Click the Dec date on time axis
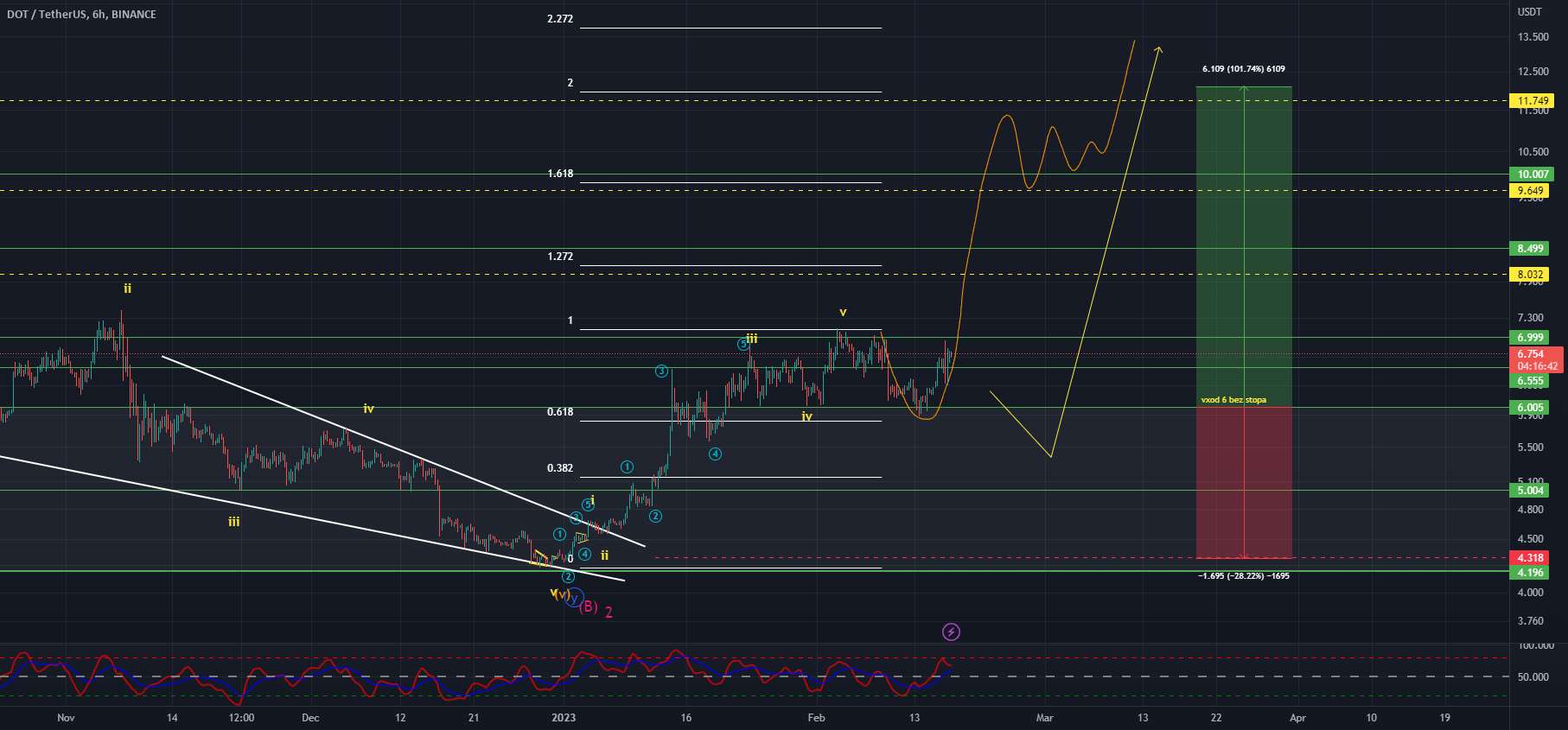This screenshot has height=730, width=1568. (310, 718)
